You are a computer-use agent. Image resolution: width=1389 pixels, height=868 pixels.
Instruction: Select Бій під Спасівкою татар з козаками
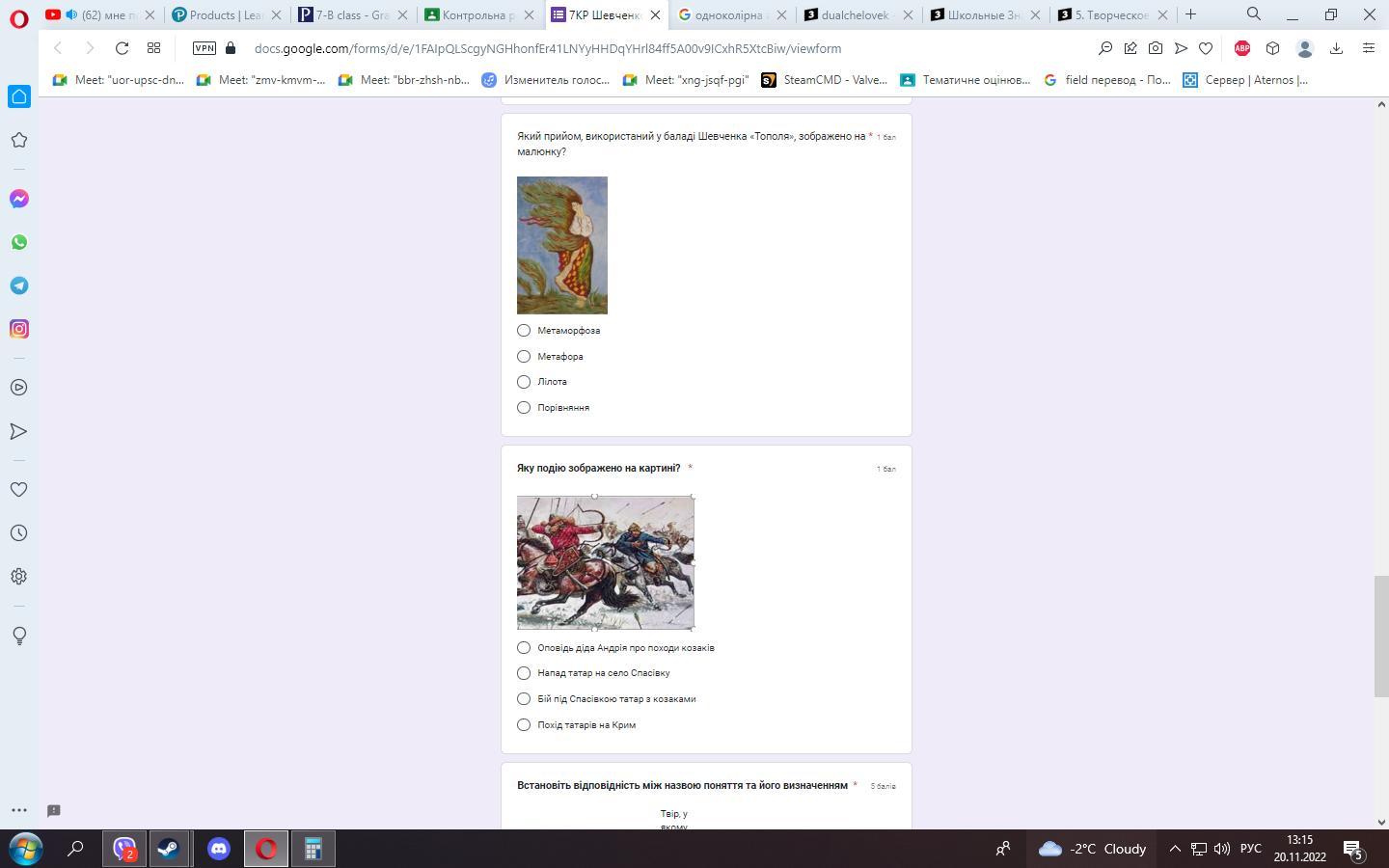[524, 699]
